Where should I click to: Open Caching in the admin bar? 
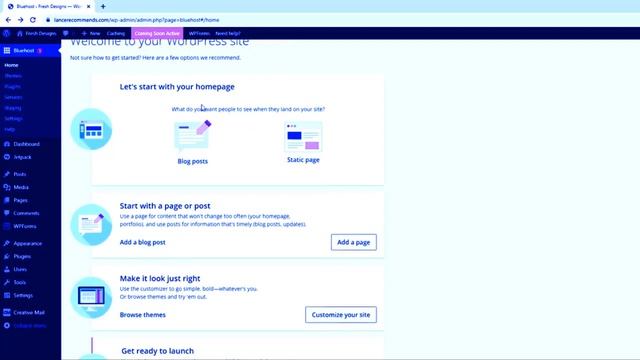pyautogui.click(x=116, y=33)
